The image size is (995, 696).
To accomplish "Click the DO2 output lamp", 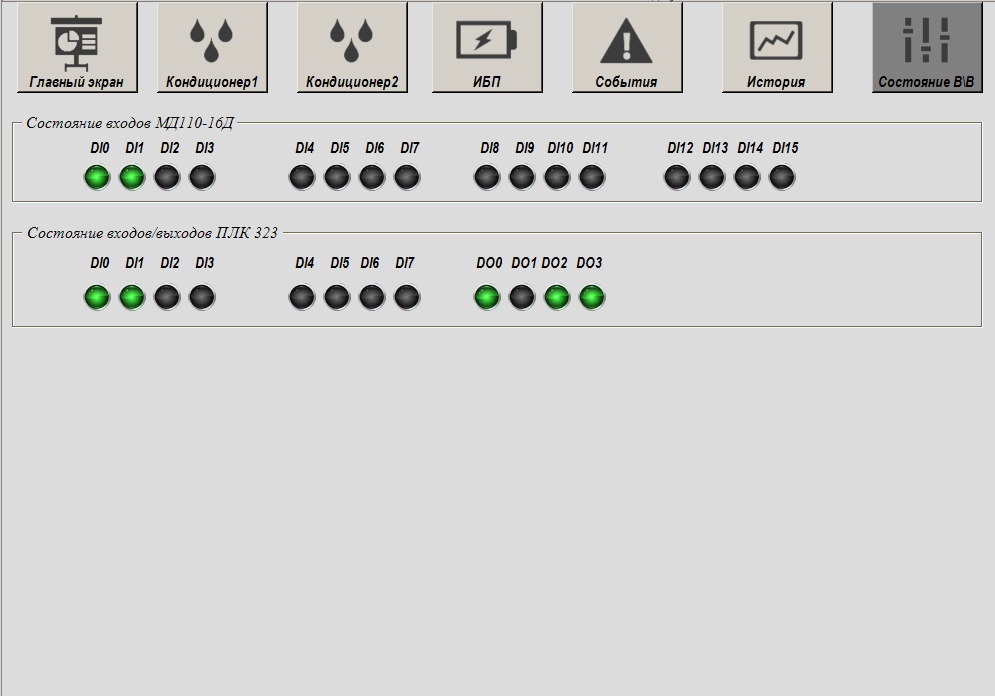I will point(557,298).
